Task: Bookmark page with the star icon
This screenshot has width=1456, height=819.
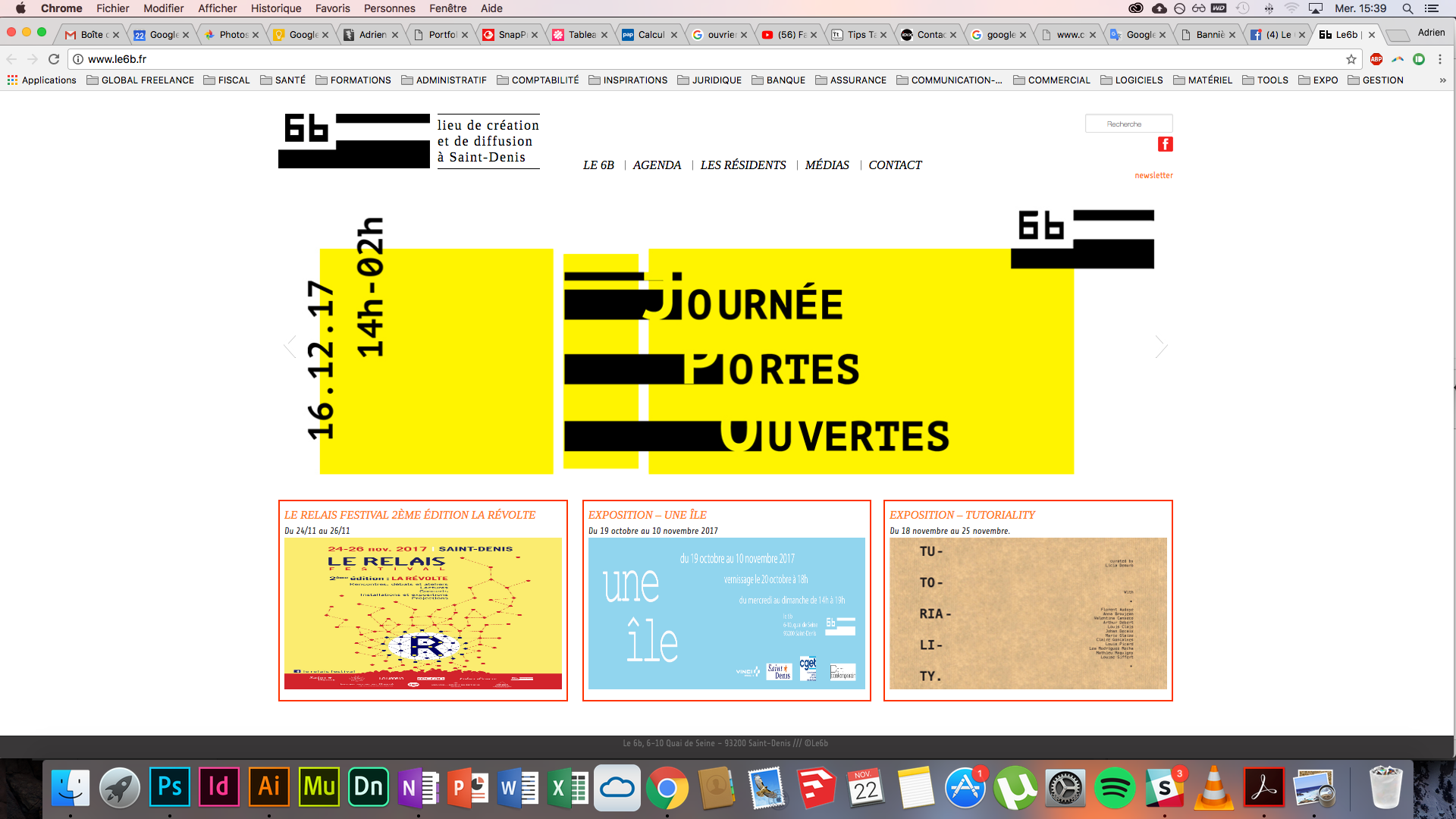Action: (x=1351, y=59)
